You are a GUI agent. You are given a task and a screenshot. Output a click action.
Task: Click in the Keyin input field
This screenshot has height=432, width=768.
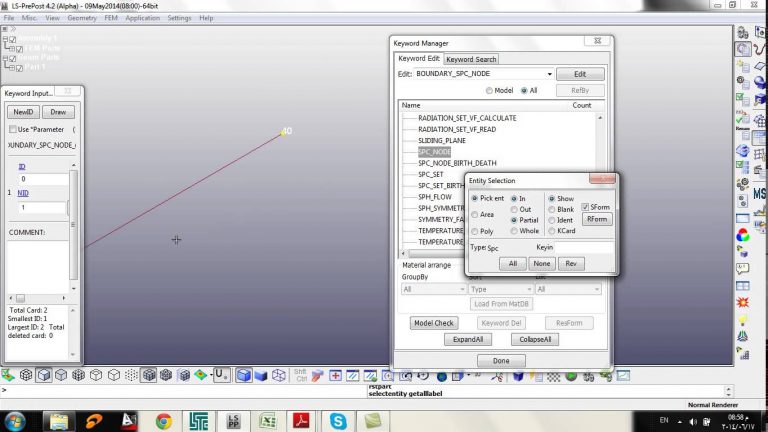click(585, 247)
